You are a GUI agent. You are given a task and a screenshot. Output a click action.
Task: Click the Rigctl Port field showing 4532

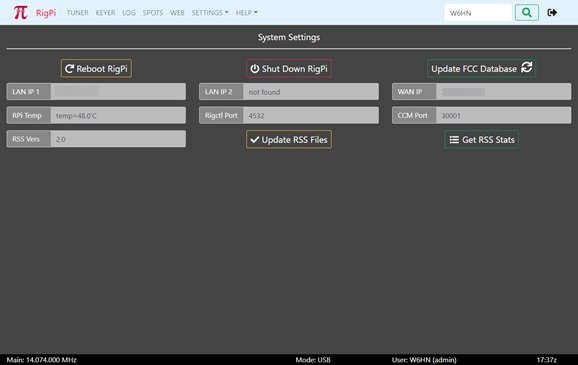tap(311, 115)
